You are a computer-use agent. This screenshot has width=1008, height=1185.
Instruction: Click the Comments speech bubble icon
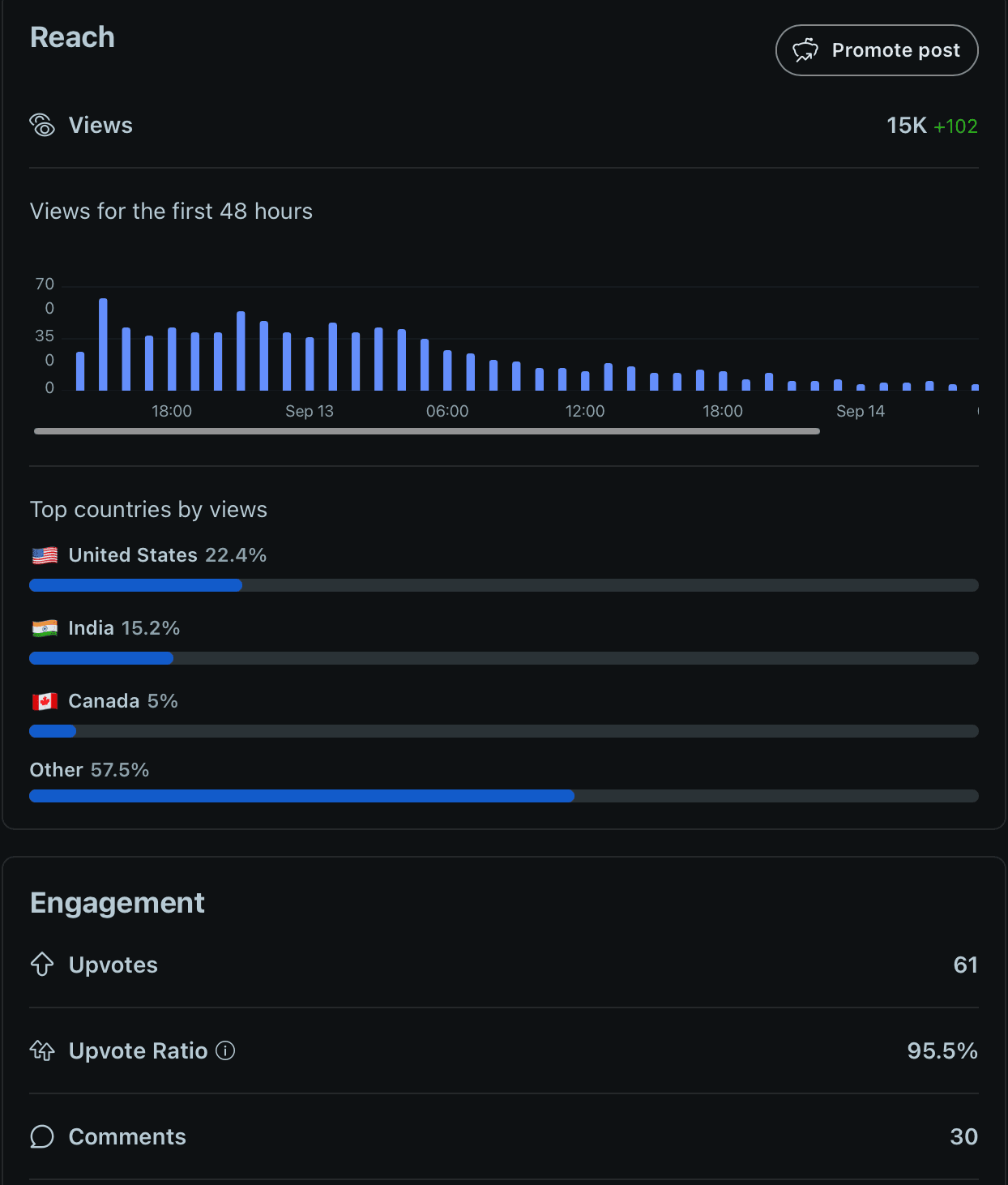click(42, 1136)
